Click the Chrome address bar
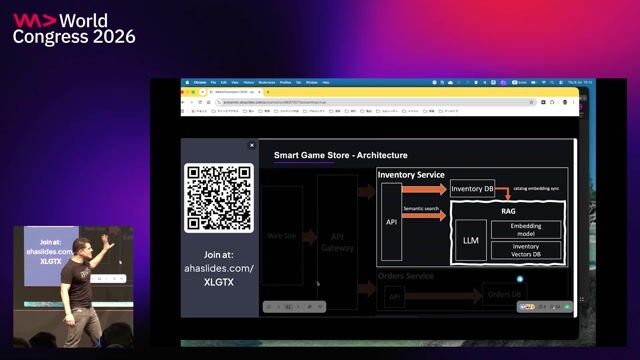 (x=376, y=102)
